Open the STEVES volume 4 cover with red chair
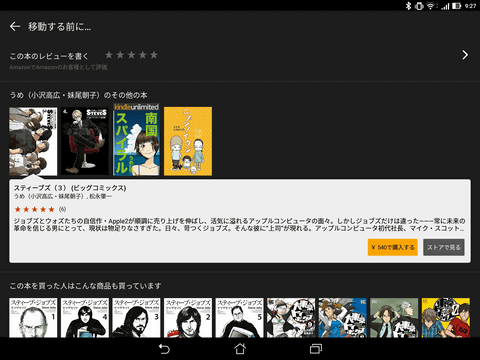 (x=85, y=141)
